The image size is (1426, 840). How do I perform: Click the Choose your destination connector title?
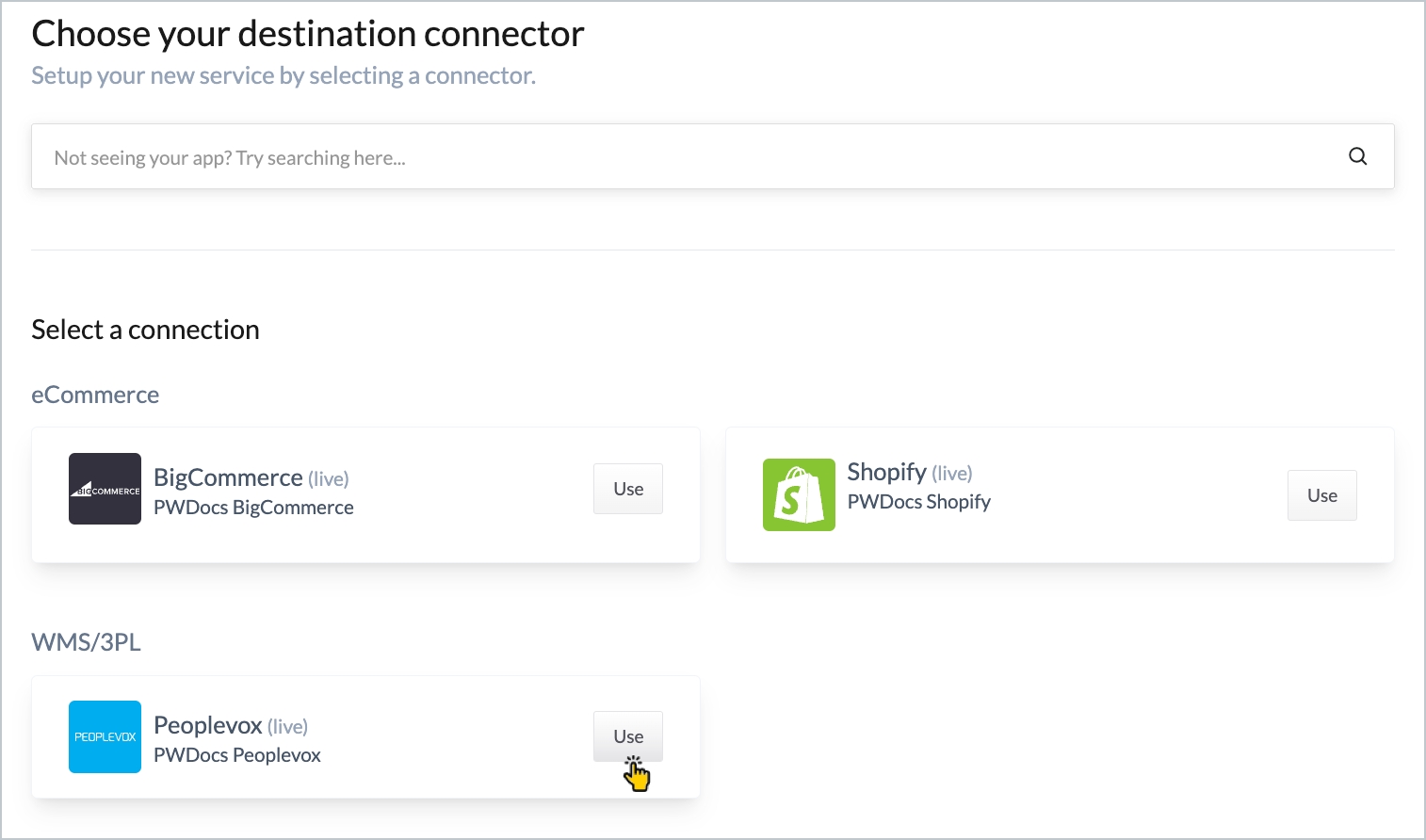click(x=308, y=34)
